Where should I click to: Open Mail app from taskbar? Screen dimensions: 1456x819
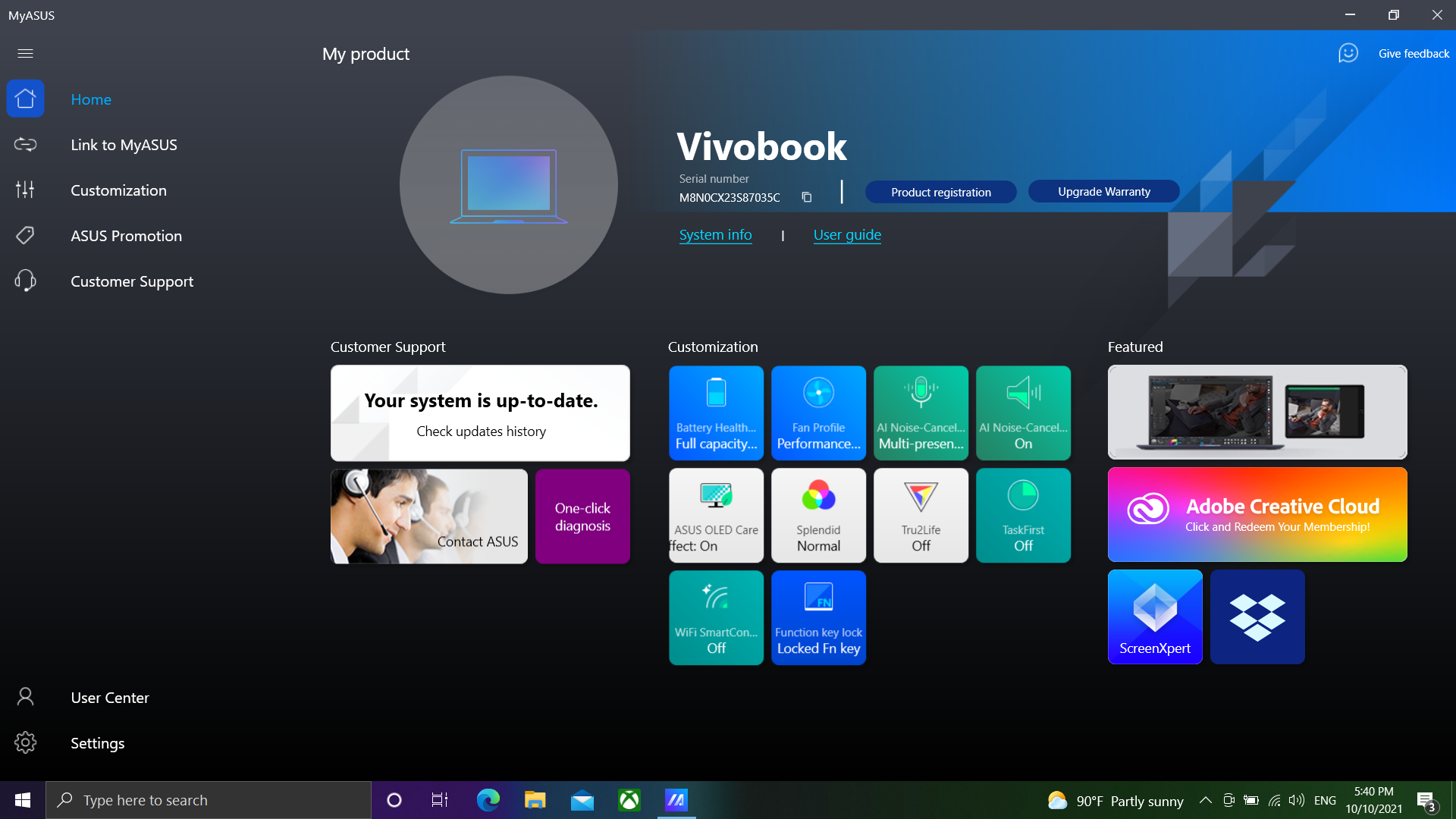click(x=582, y=800)
